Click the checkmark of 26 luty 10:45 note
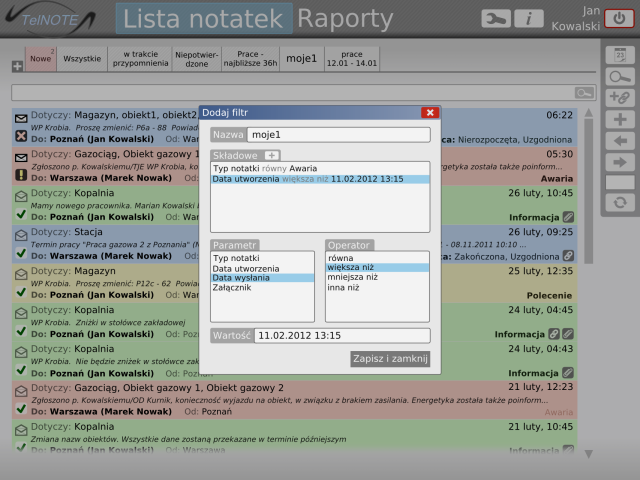Viewport: 640px width, 480px height. point(21,214)
